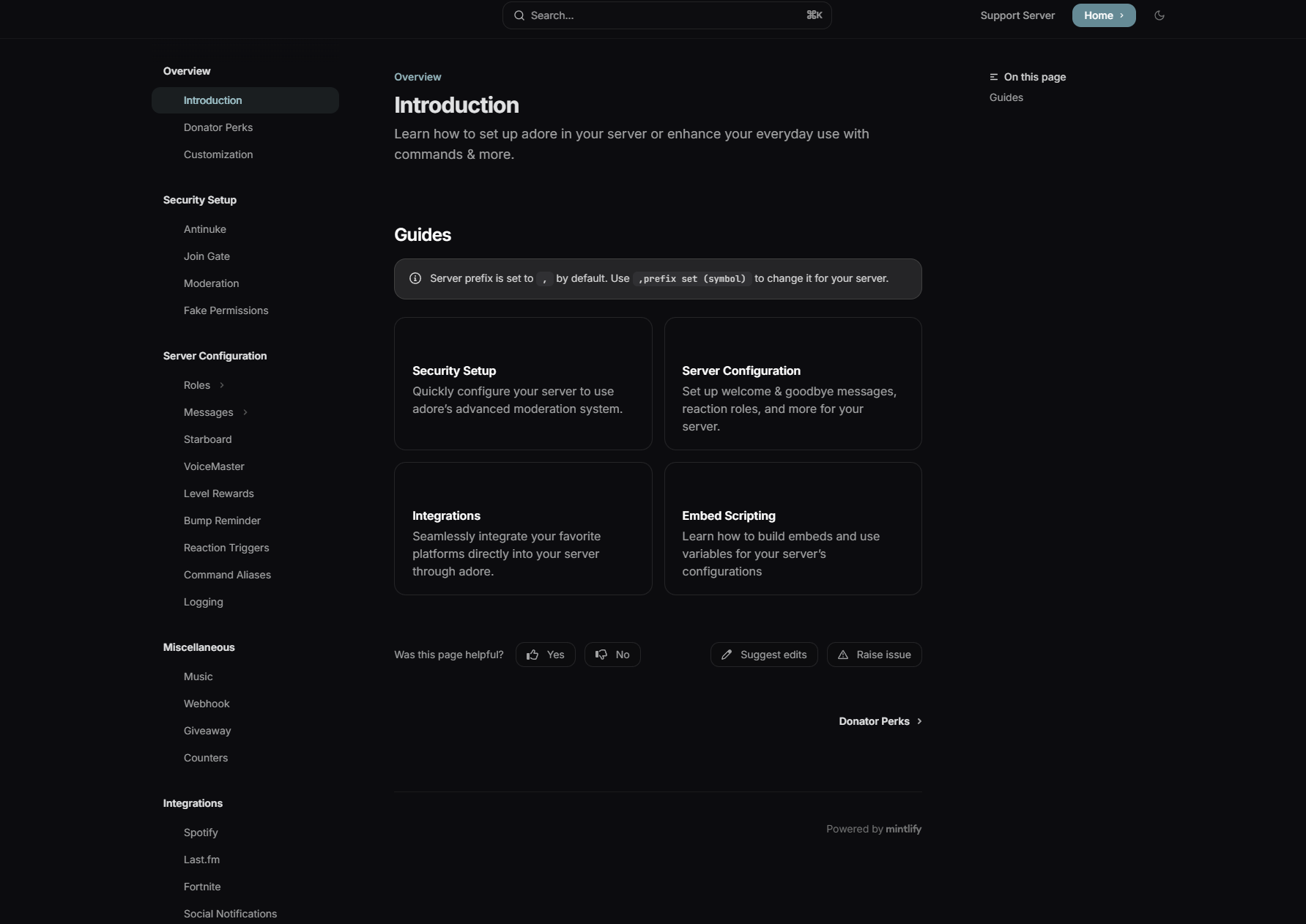This screenshot has width=1306, height=924.
Task: Open Reaction Triggers sidebar page
Action: pos(245,548)
